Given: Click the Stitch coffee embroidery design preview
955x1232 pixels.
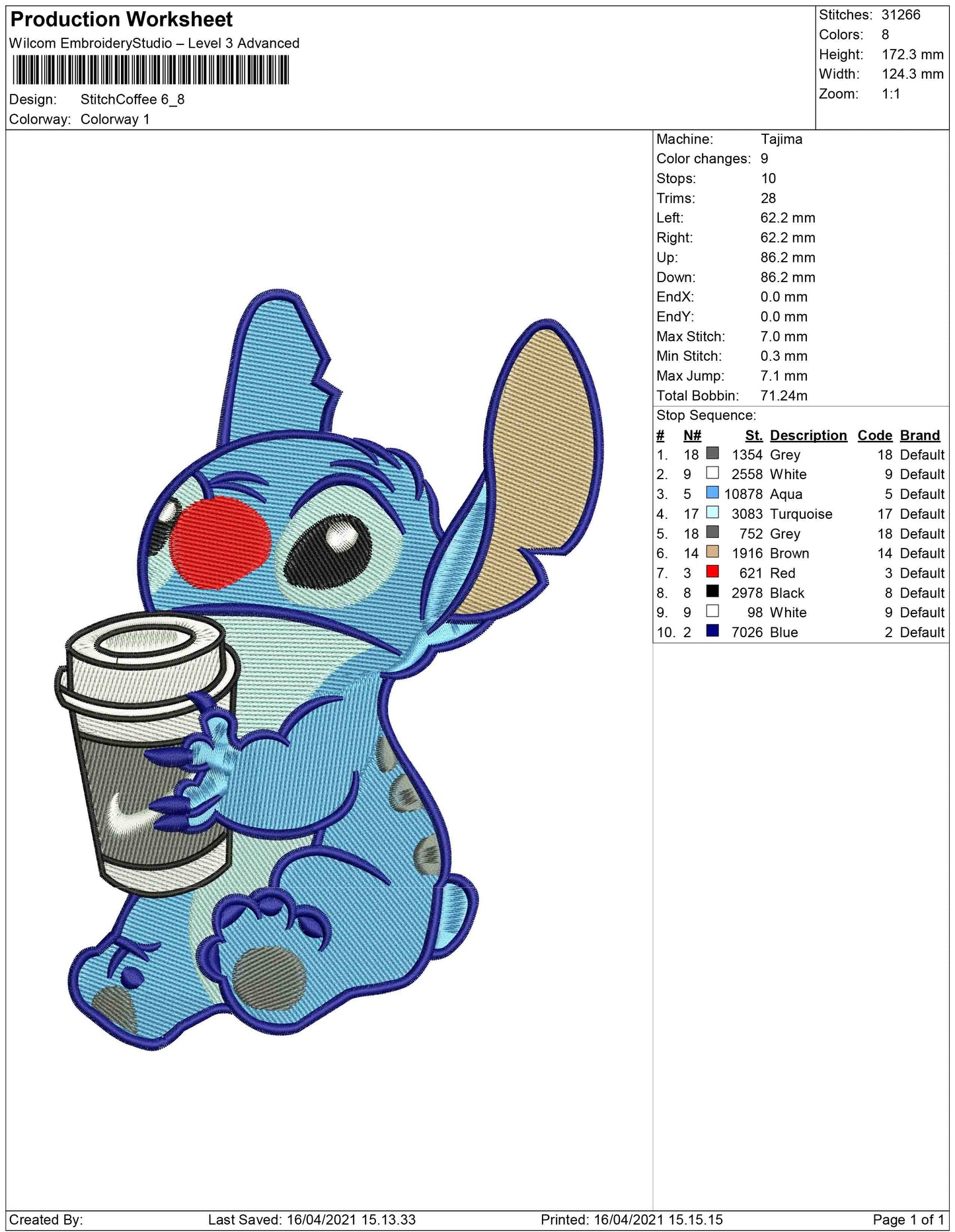Looking at the screenshot, I should [328, 669].
